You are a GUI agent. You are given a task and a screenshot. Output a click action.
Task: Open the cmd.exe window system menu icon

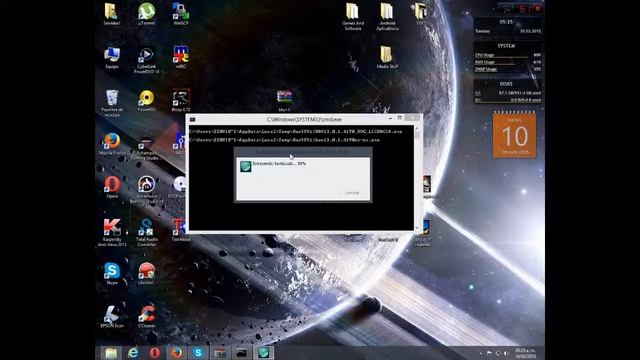[x=193, y=120]
